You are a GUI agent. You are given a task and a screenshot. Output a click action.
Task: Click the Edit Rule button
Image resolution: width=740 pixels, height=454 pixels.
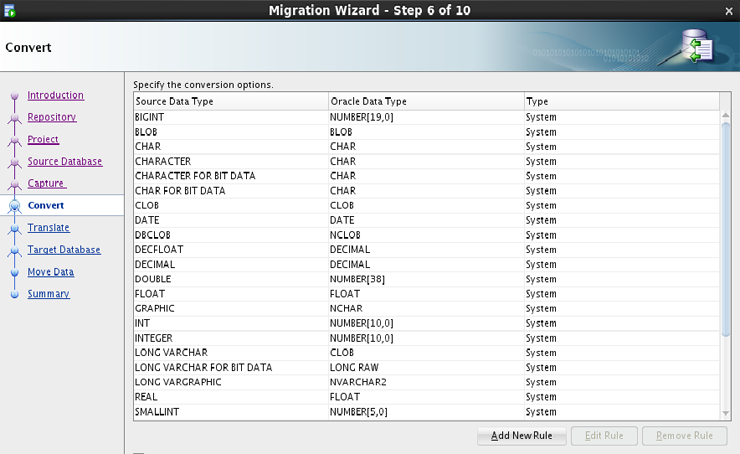[x=604, y=436]
